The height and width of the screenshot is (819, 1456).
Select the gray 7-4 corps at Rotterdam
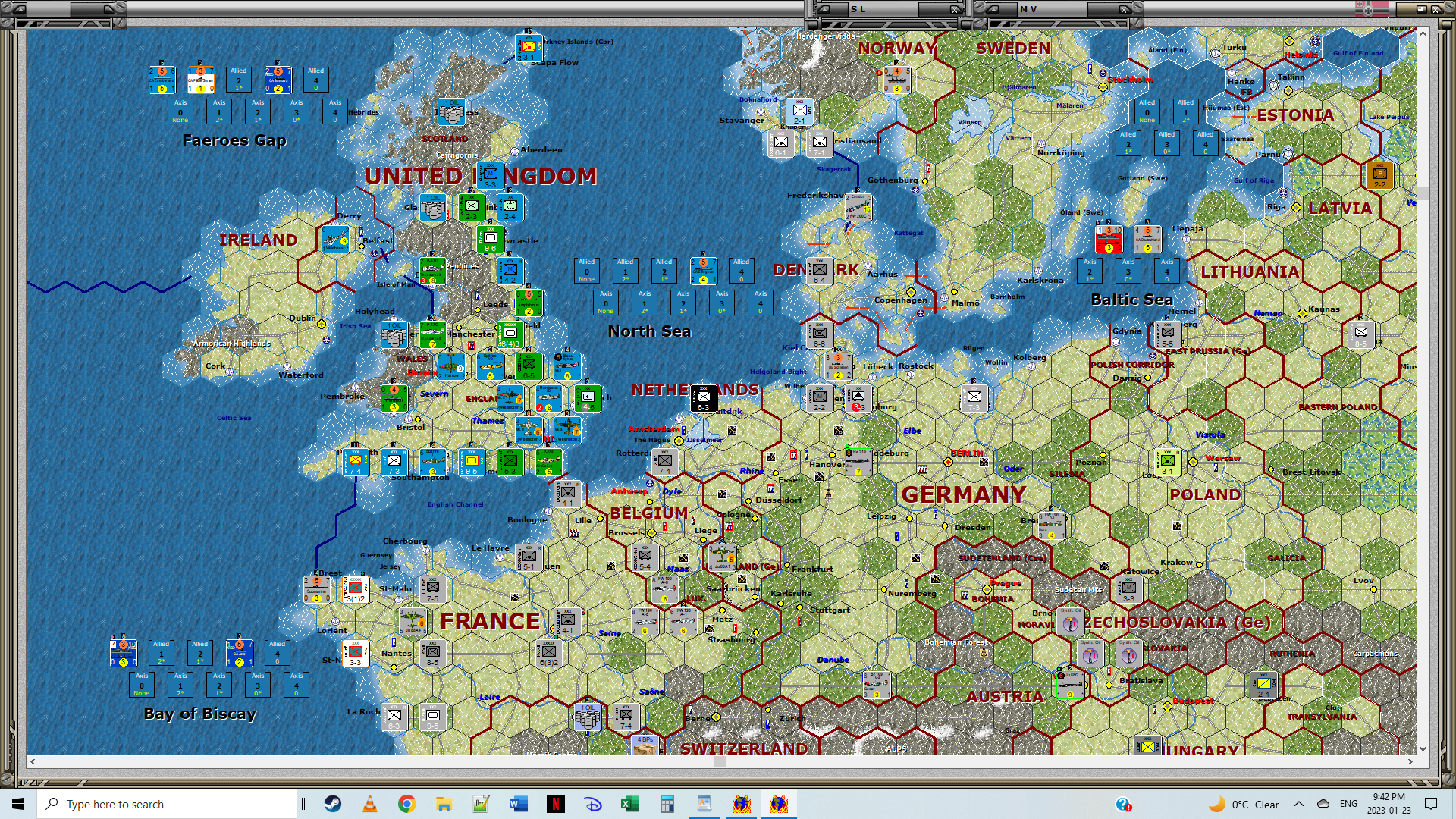point(665,462)
